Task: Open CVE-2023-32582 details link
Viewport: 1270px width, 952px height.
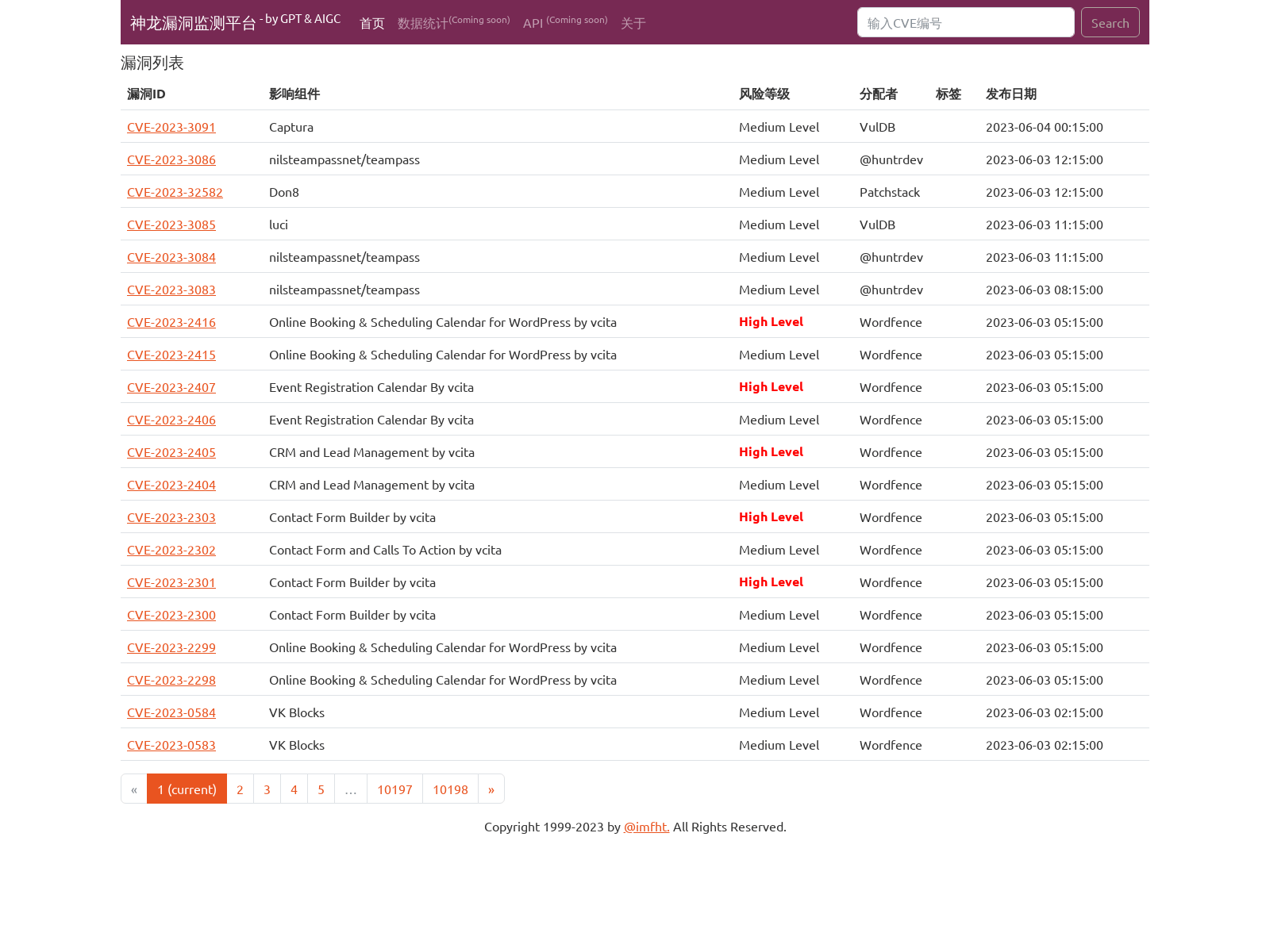Action: pyautogui.click(x=175, y=192)
